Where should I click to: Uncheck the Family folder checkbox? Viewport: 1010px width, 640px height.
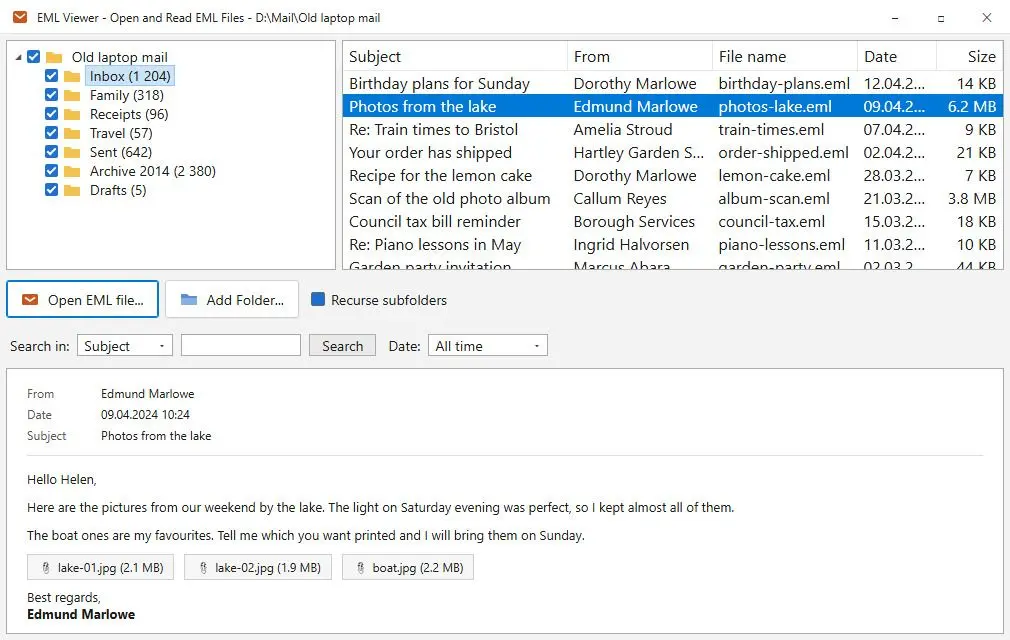click(x=52, y=95)
